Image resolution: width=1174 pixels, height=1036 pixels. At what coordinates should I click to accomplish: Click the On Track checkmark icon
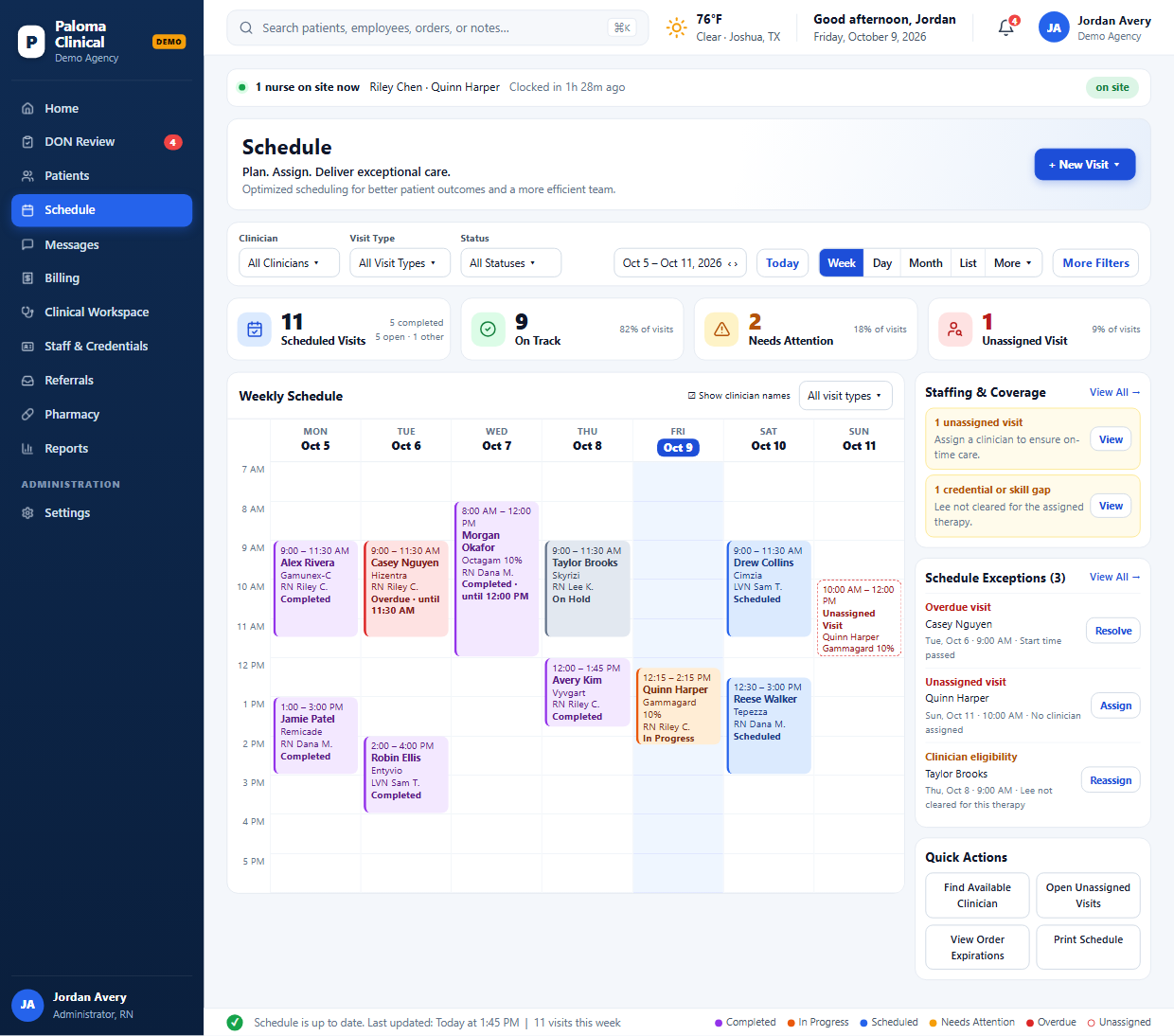pos(488,330)
